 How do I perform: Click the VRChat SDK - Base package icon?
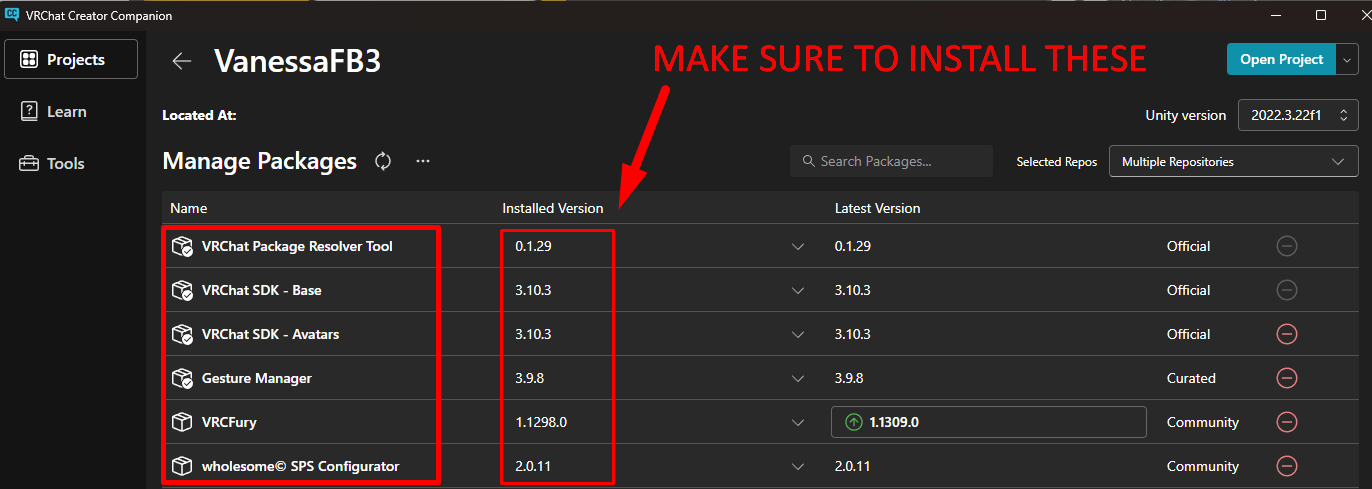(182, 291)
